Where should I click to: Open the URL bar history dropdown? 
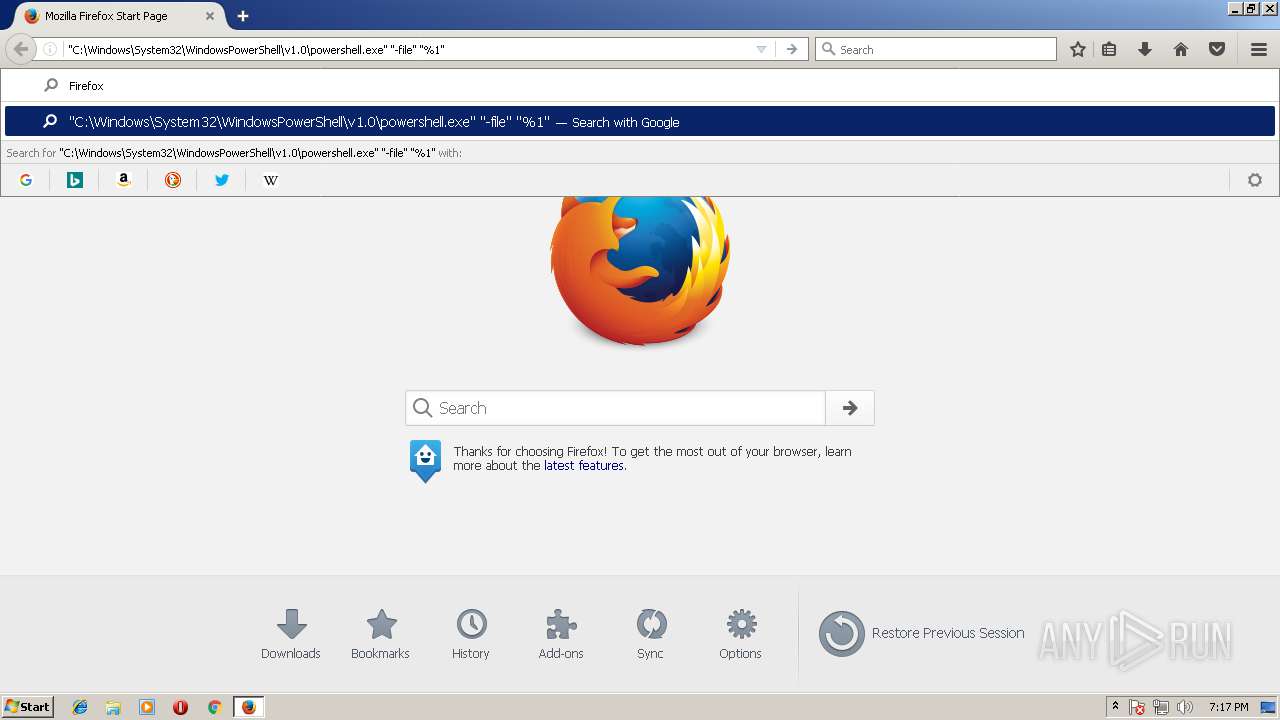point(761,49)
